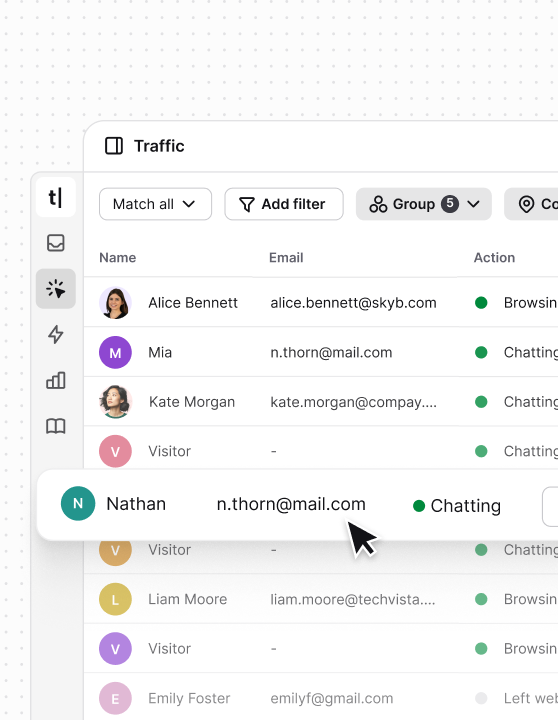Open the Match all dropdown
558x720 pixels.
pos(155,204)
